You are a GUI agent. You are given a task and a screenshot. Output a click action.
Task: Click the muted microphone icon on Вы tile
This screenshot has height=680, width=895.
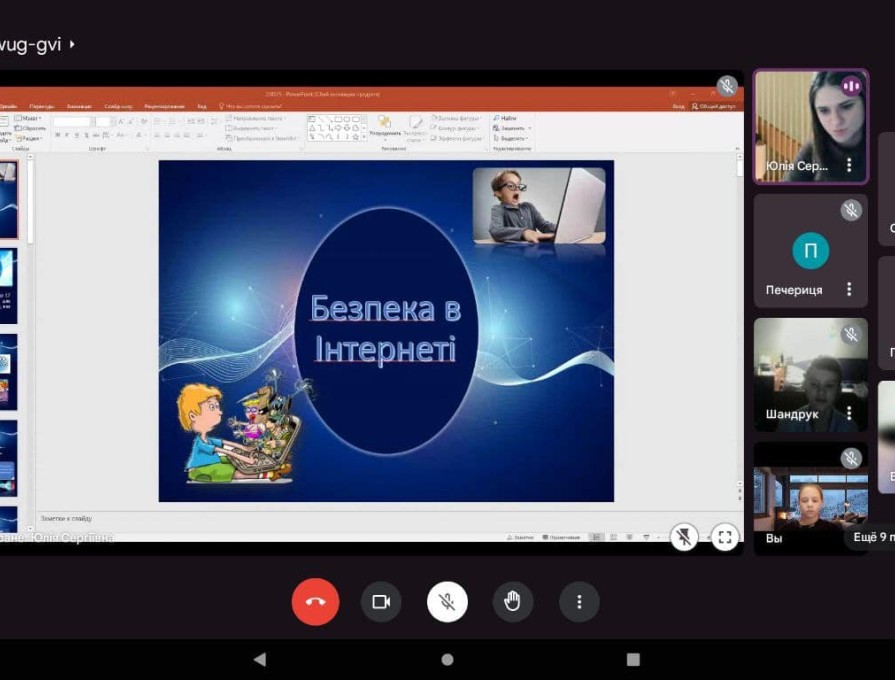(x=850, y=458)
